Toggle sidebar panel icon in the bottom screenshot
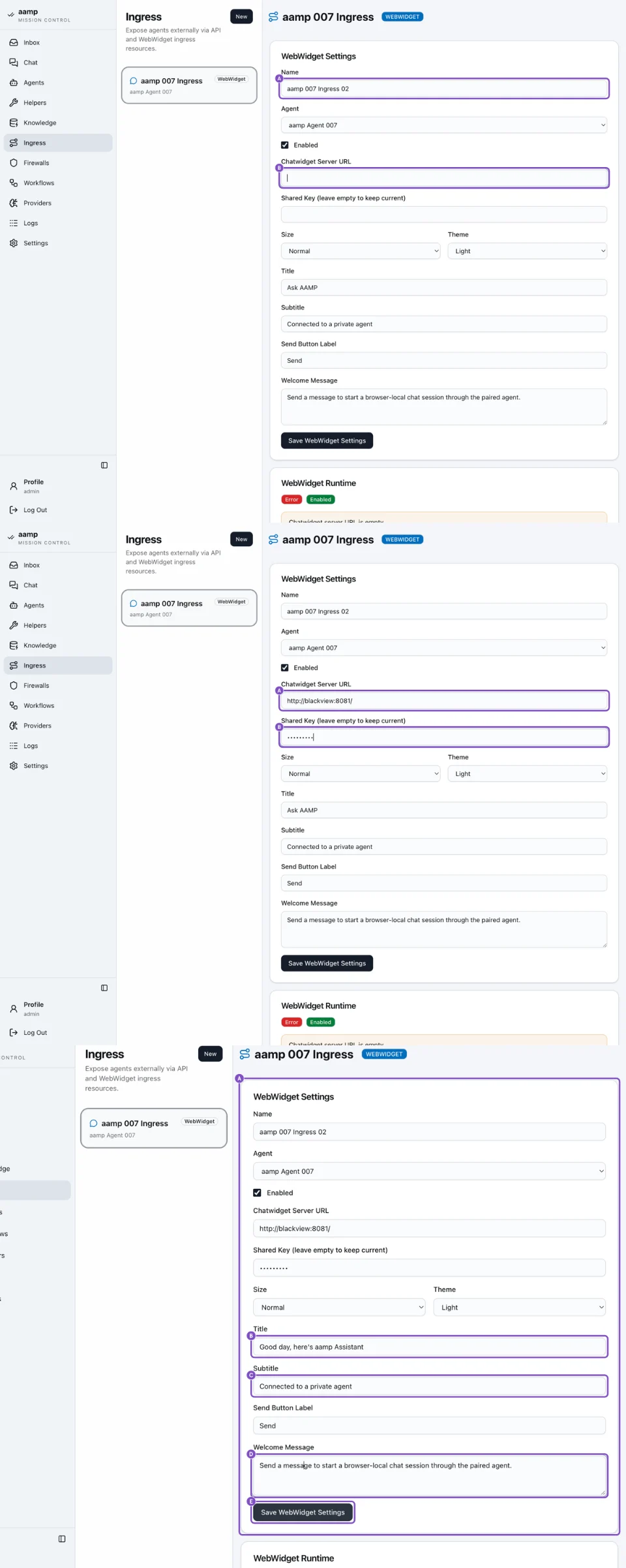Image resolution: width=626 pixels, height=1568 pixels. pyautogui.click(x=62, y=1539)
